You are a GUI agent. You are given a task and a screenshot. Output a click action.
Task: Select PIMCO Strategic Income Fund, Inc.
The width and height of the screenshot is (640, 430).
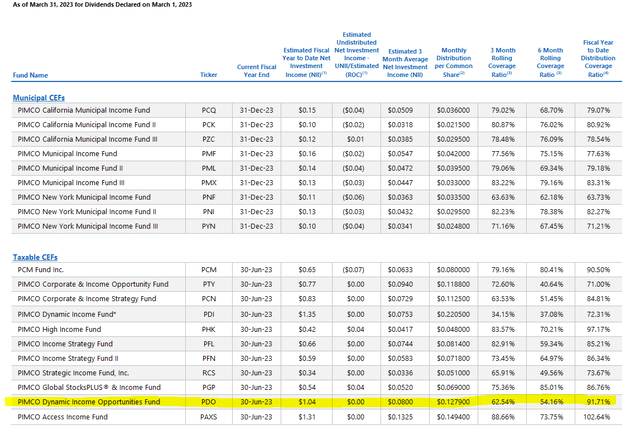73,373
